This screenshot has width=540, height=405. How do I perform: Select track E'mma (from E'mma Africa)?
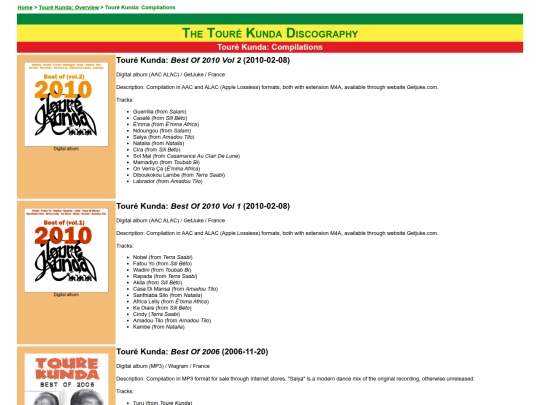pyautogui.click(x=166, y=124)
